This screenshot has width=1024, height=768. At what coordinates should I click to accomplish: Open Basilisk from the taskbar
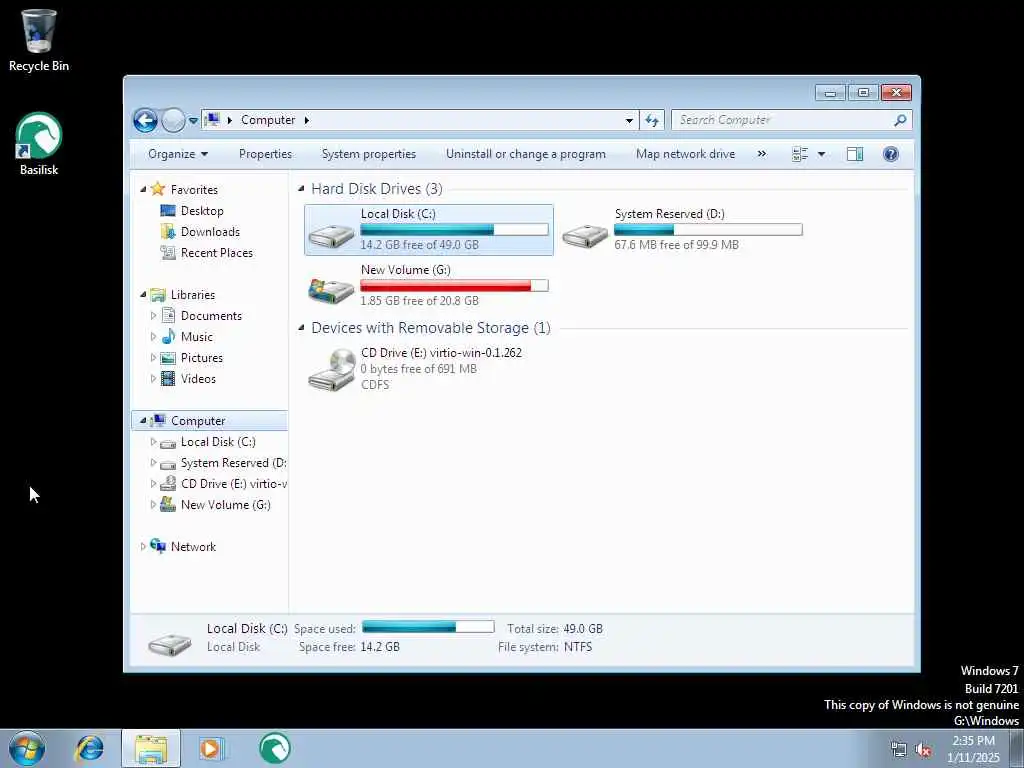274,748
